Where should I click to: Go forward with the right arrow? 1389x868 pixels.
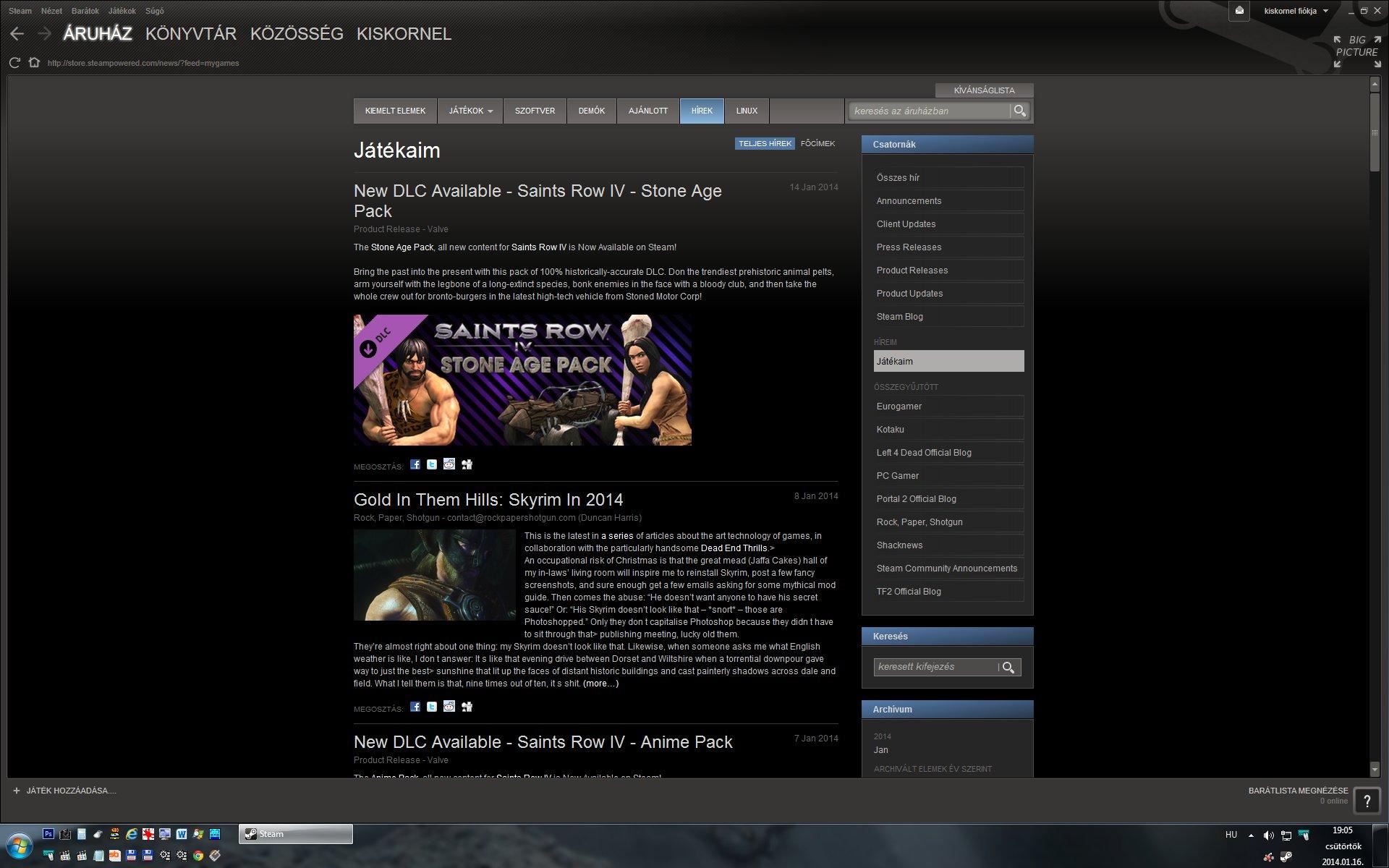(x=44, y=33)
